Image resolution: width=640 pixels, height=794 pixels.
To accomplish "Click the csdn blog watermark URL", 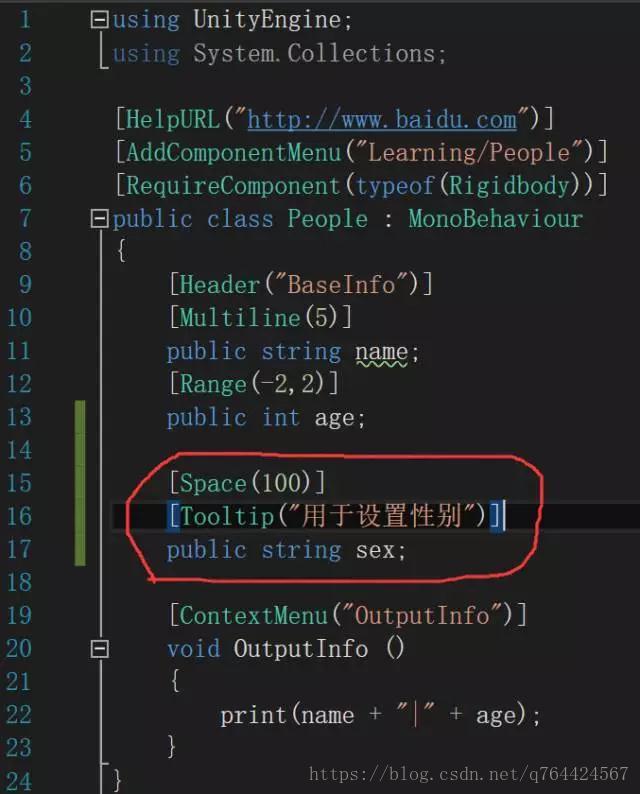I will (x=468, y=774).
